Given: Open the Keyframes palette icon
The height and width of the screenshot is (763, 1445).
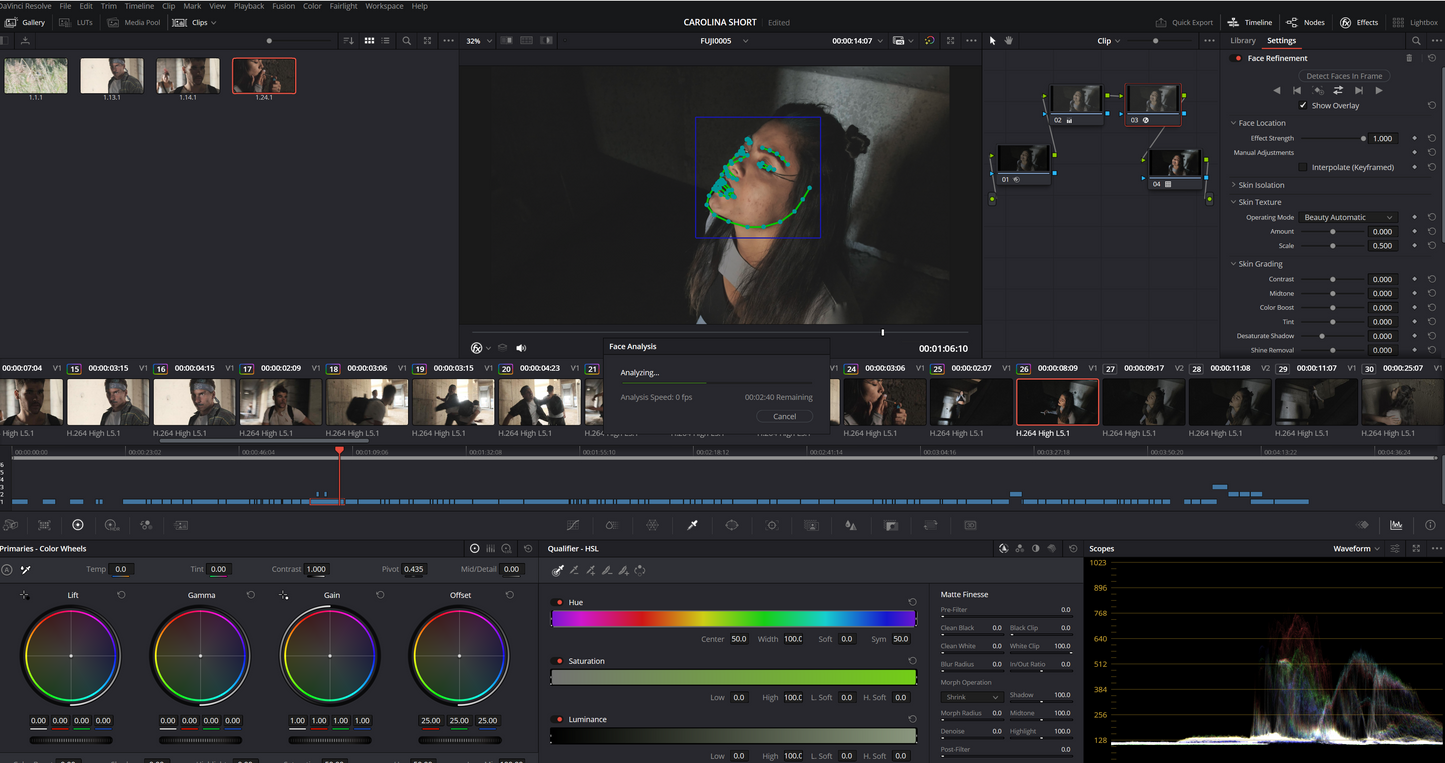Looking at the screenshot, I should [x=1362, y=525].
